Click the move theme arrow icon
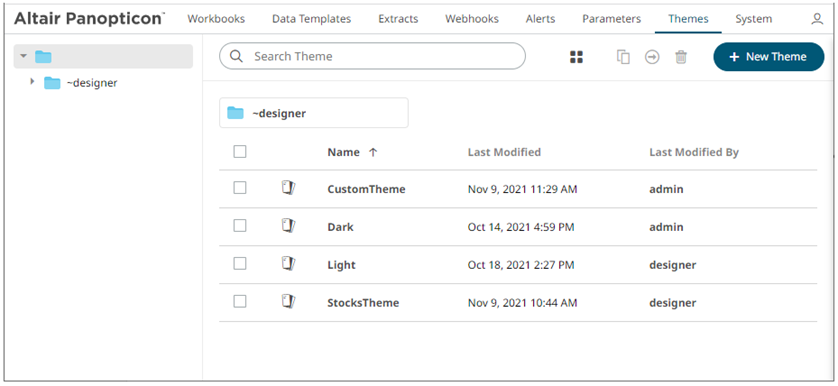The width and height of the screenshot is (838, 386). point(652,57)
